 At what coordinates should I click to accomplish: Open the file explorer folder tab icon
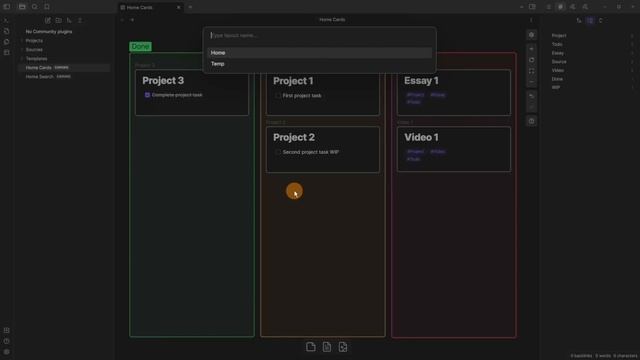(x=22, y=7)
